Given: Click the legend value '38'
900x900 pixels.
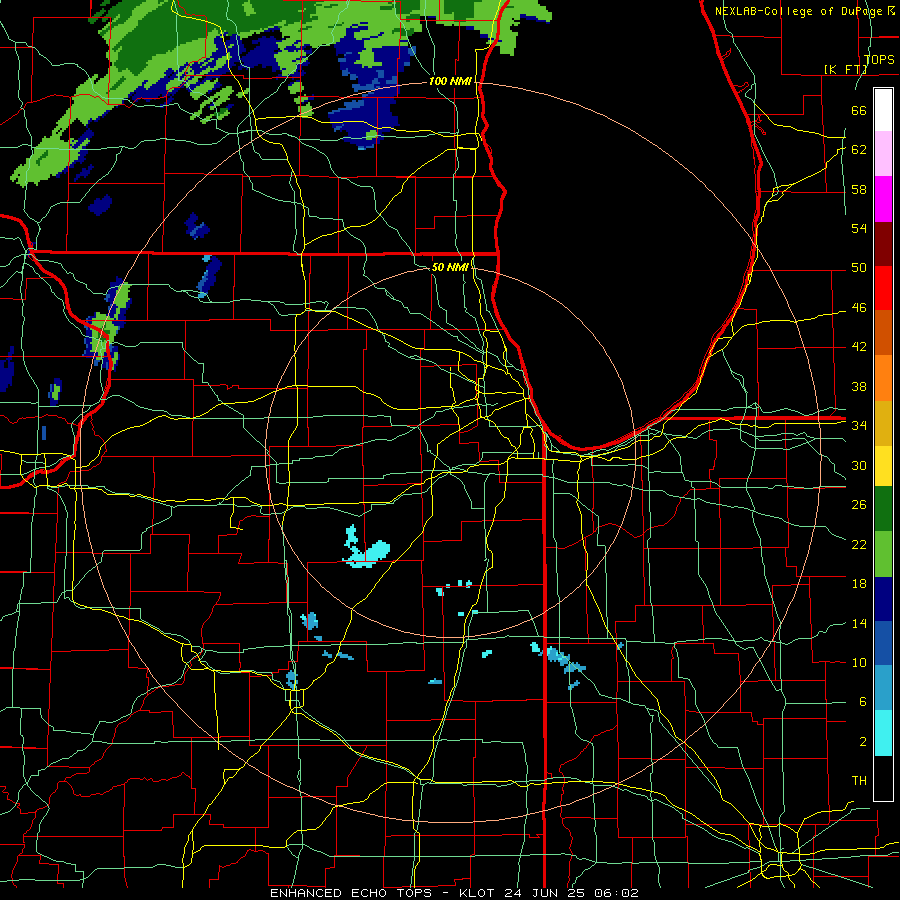Looking at the screenshot, I should pyautogui.click(x=859, y=386).
